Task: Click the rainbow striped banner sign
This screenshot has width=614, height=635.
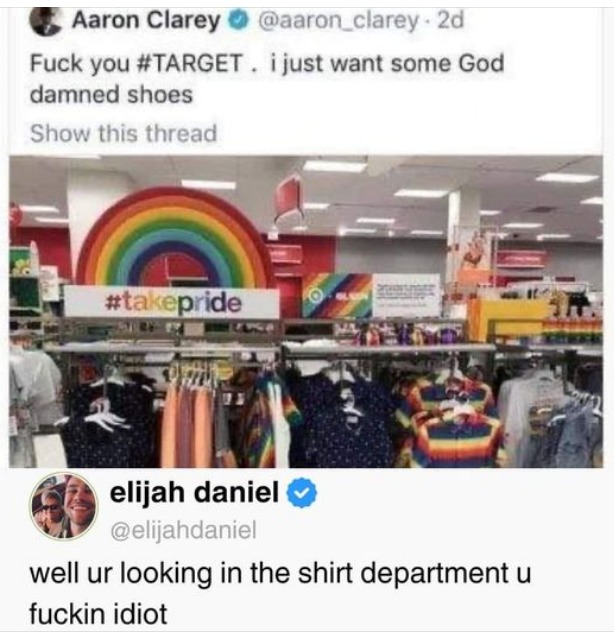Action: 337,296
